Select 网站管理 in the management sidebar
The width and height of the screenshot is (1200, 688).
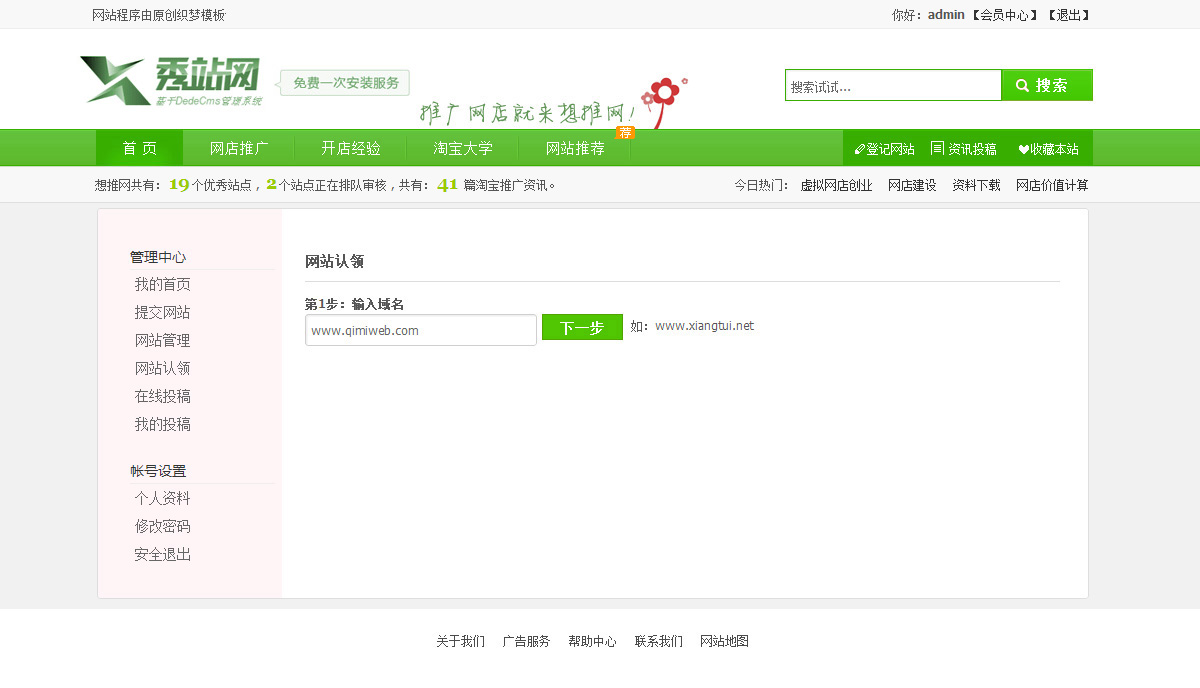point(162,340)
